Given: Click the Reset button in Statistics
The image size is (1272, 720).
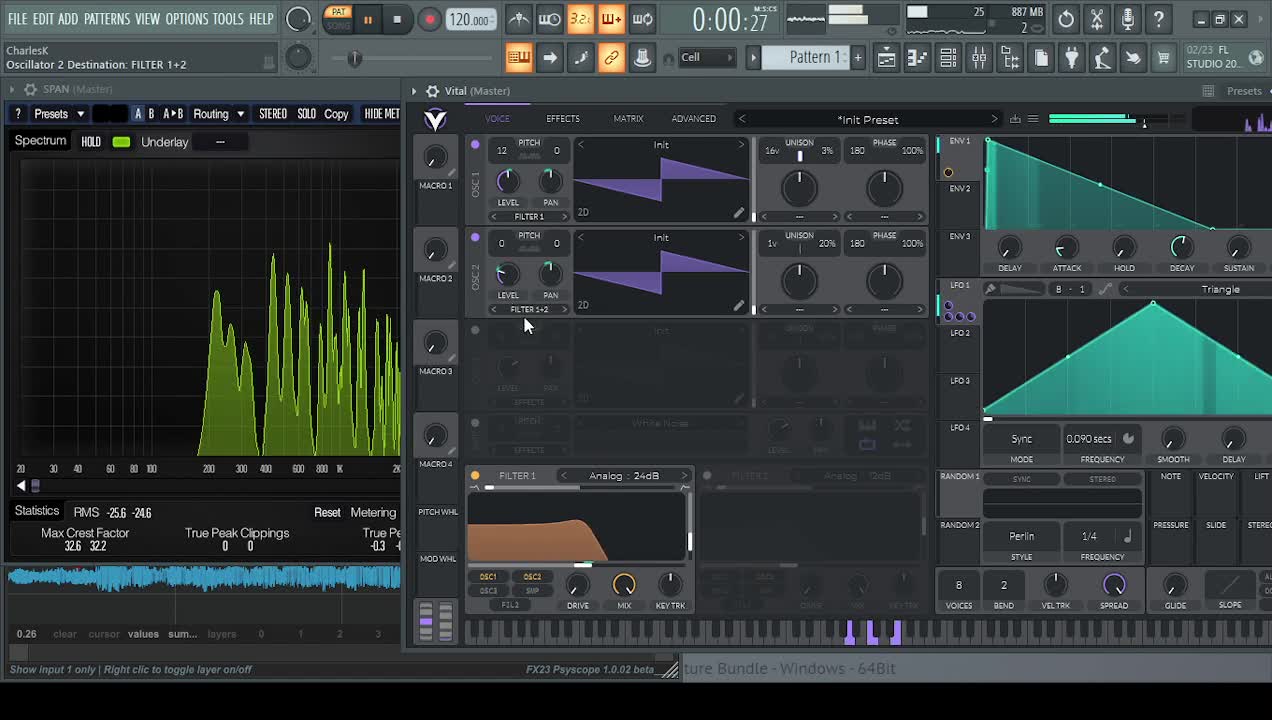Looking at the screenshot, I should pyautogui.click(x=327, y=512).
